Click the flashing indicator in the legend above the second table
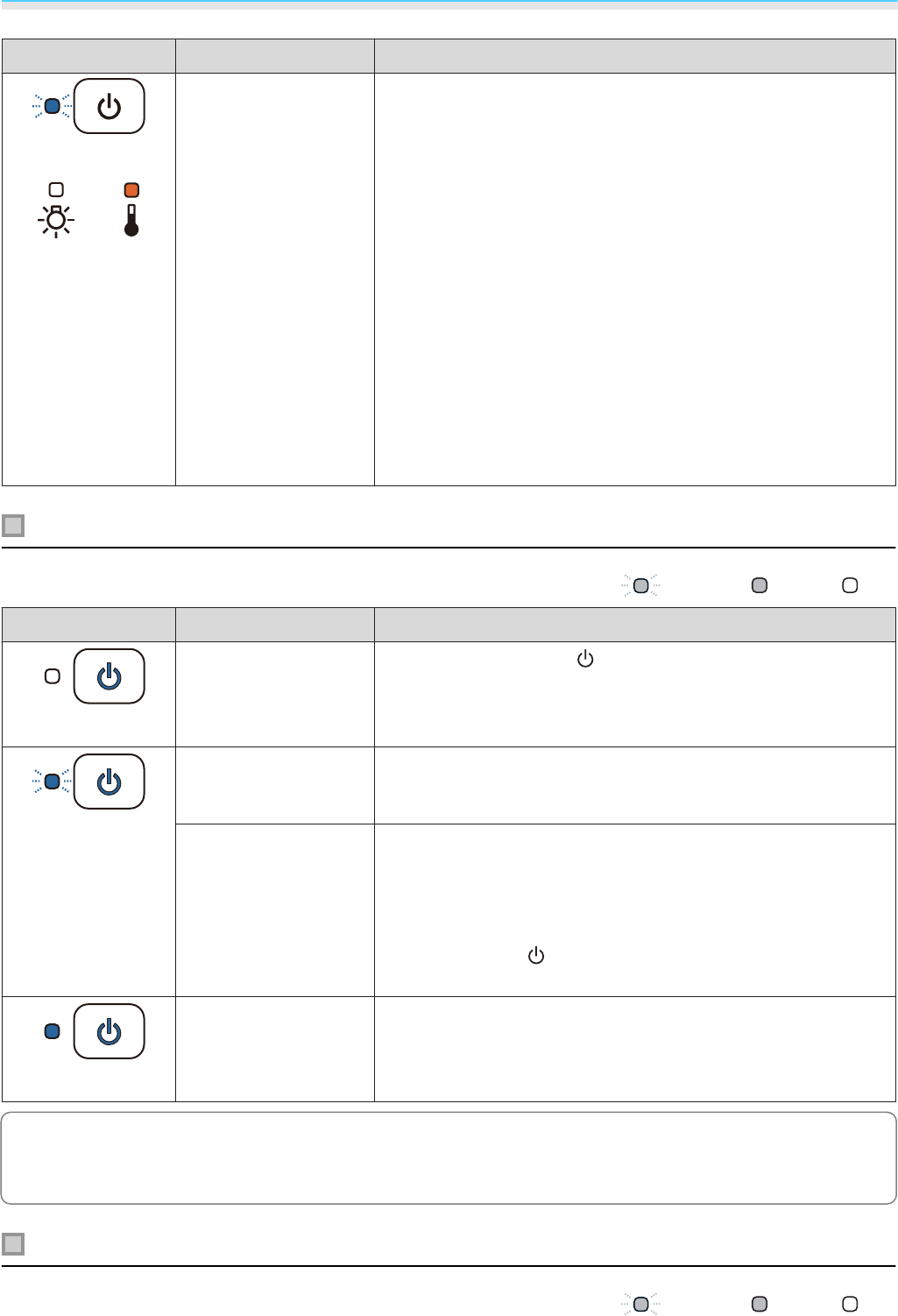 640,585
